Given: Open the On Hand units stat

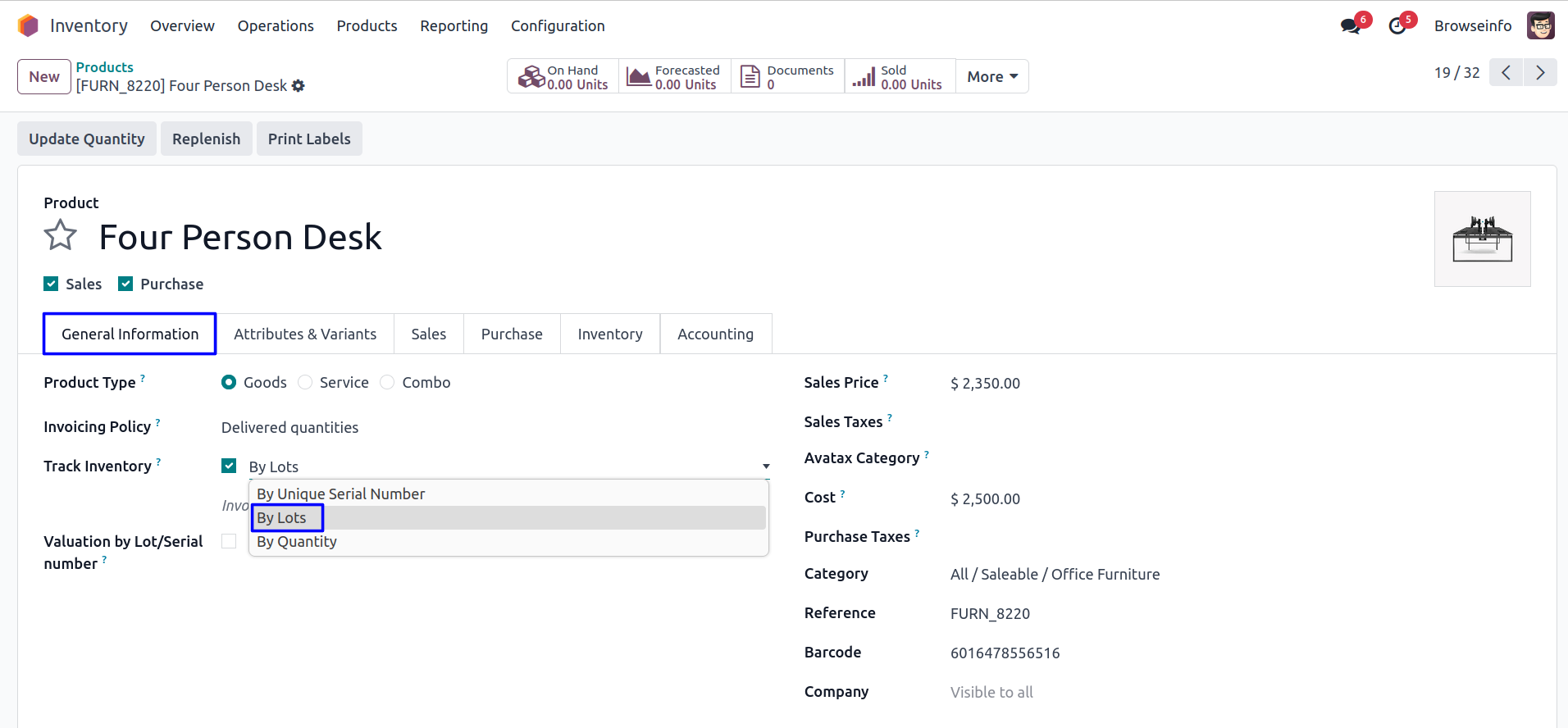Looking at the screenshot, I should point(563,77).
